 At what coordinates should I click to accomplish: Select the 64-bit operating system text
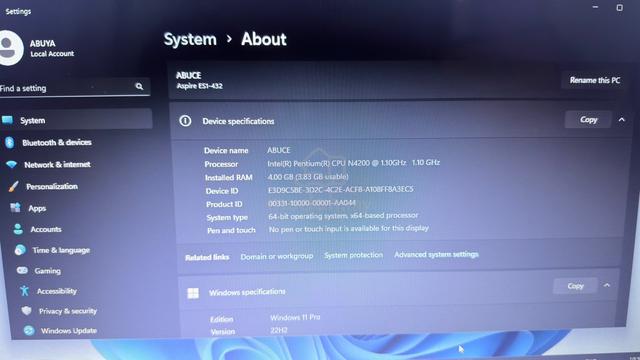[343, 216]
